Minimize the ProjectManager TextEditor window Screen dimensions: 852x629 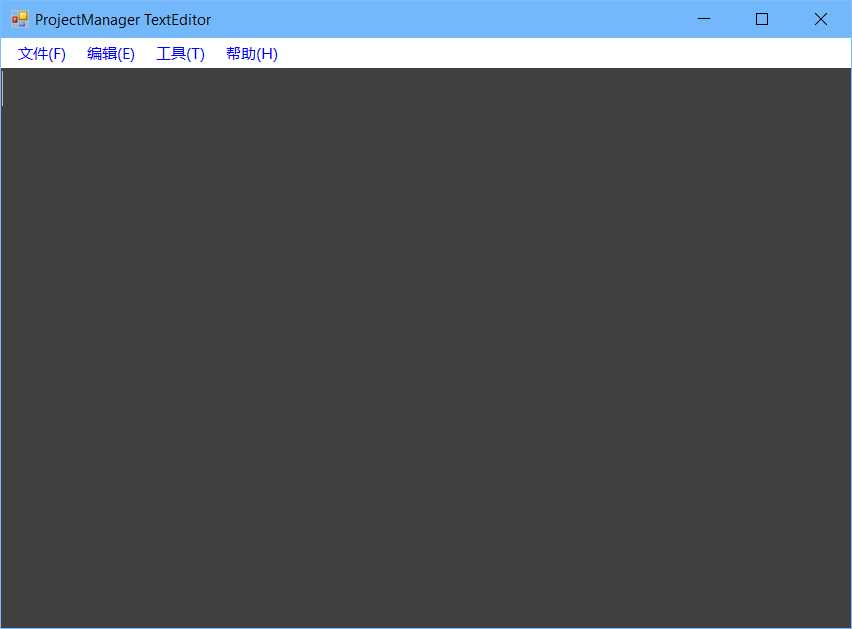click(x=704, y=20)
